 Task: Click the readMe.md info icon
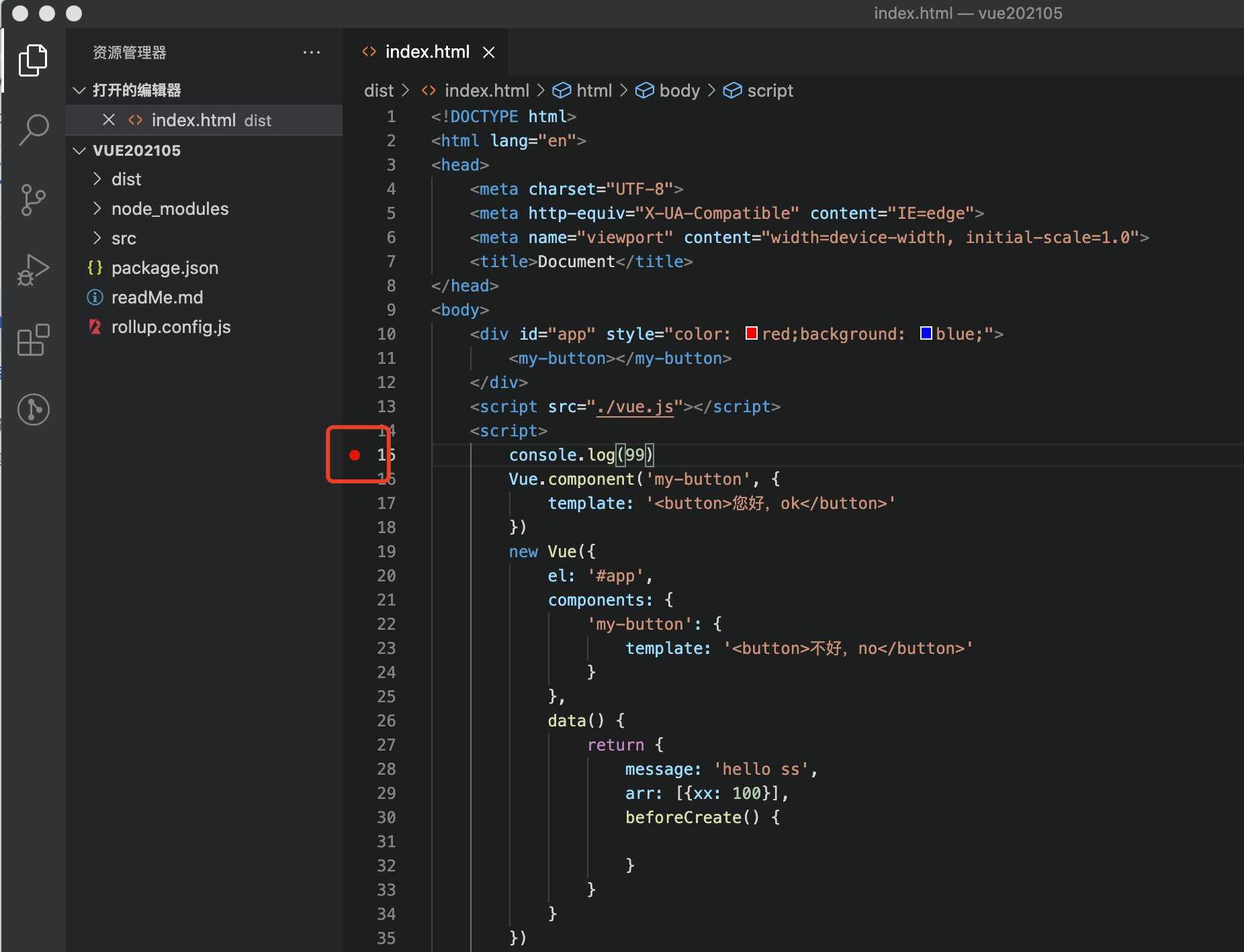point(95,297)
